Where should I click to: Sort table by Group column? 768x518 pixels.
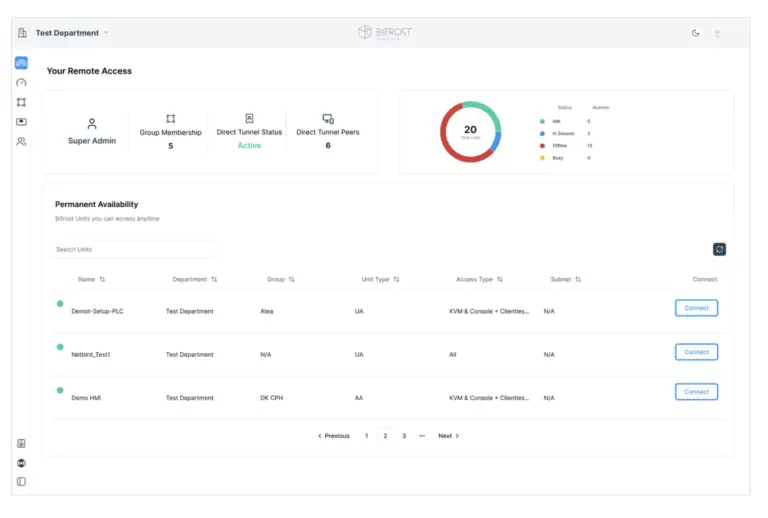[281, 279]
